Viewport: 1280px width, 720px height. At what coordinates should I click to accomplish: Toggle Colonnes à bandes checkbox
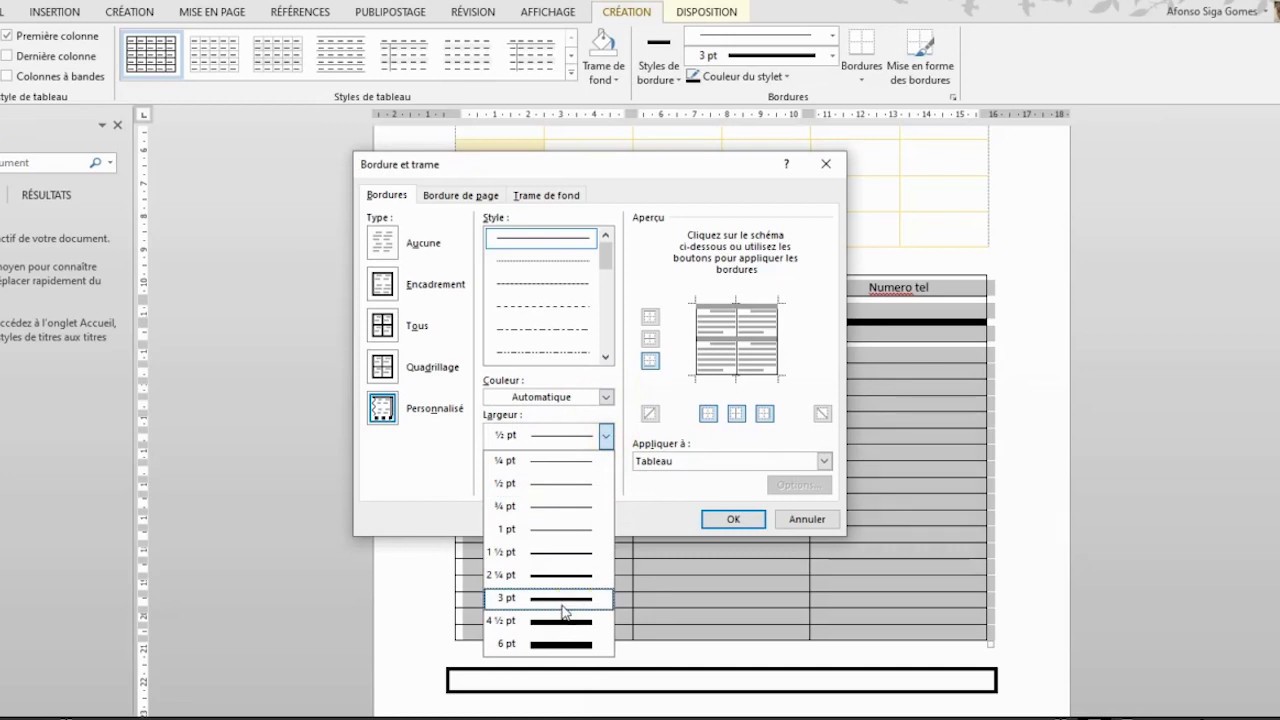click(6, 76)
